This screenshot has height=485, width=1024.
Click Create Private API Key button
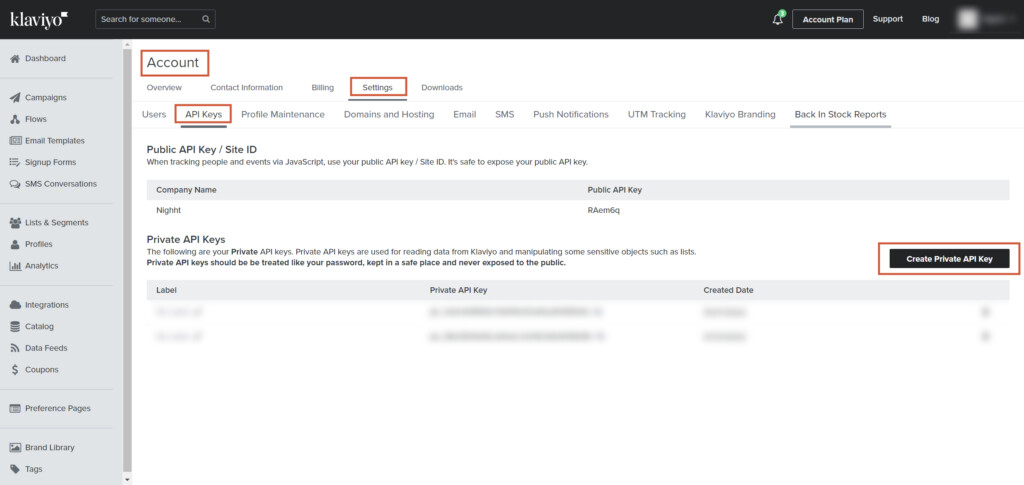point(949,259)
